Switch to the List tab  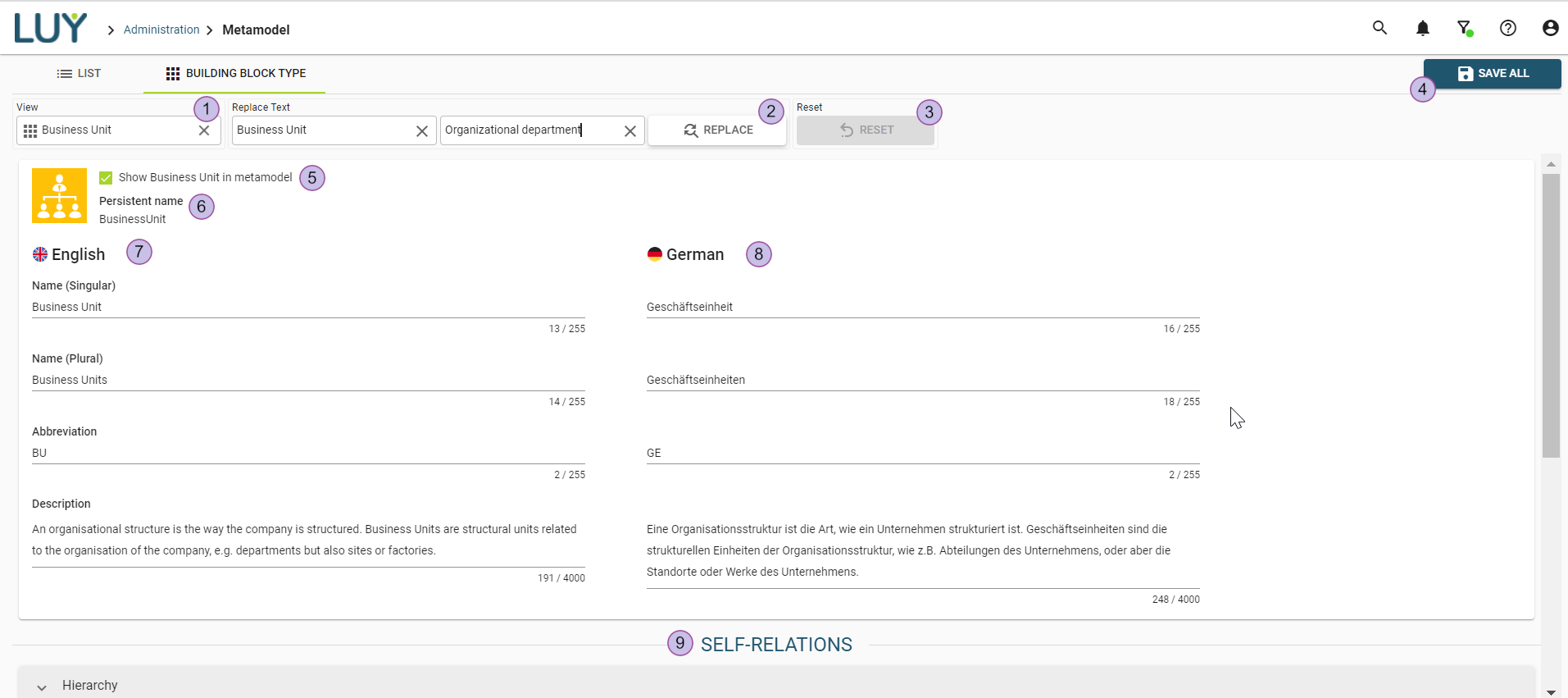point(79,74)
